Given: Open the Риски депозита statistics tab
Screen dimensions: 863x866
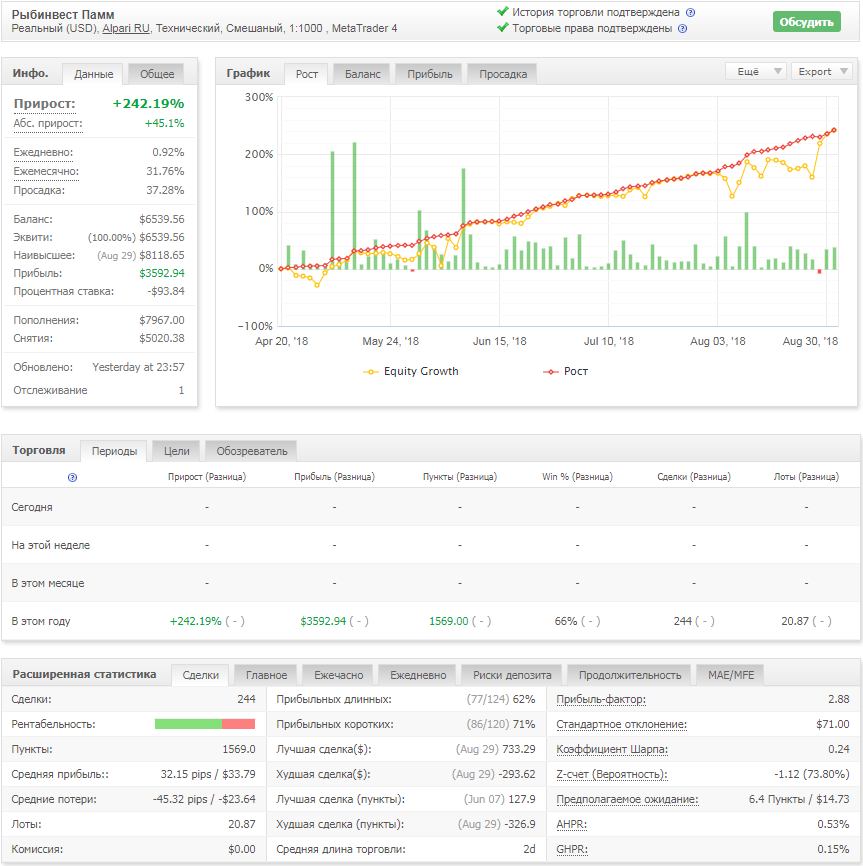Looking at the screenshot, I should point(512,675).
